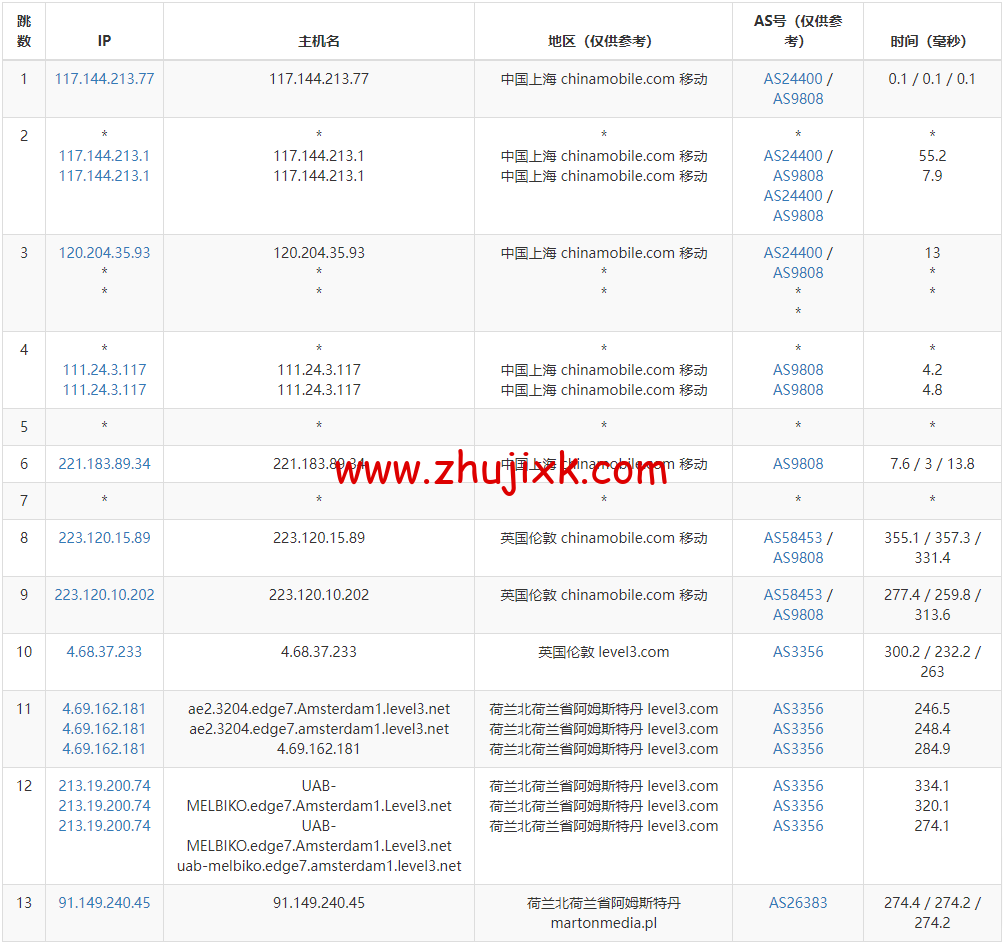Viewport: 1003px width, 945px height.
Task: Open IP link 120.204.35.93 in hop 3
Action: [x=104, y=252]
